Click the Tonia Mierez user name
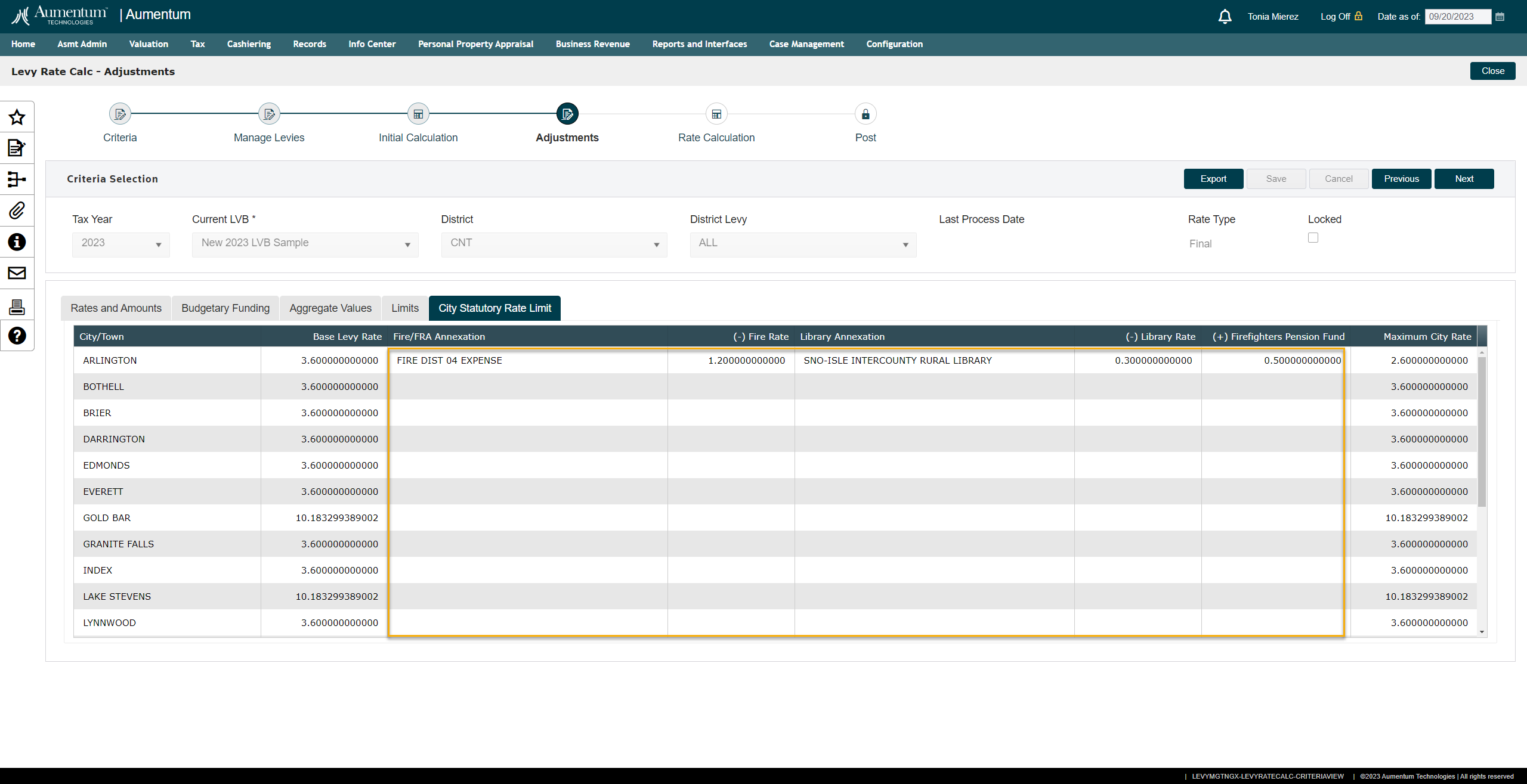 pos(1273,17)
